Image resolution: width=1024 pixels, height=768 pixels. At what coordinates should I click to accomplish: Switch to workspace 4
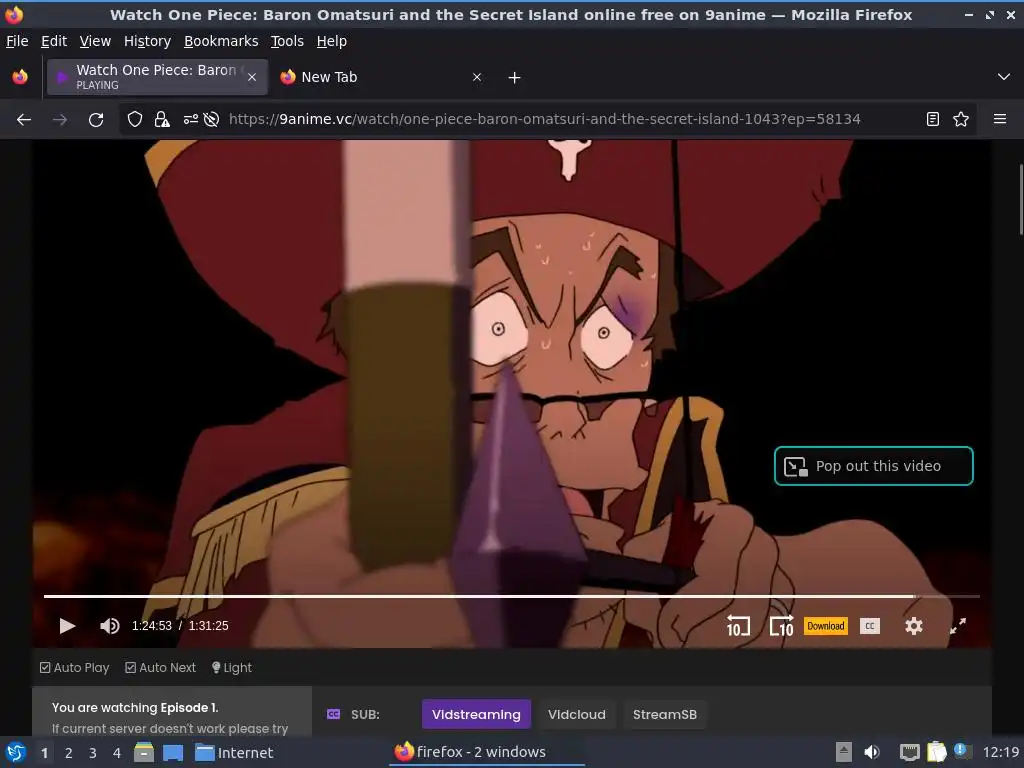click(x=117, y=753)
